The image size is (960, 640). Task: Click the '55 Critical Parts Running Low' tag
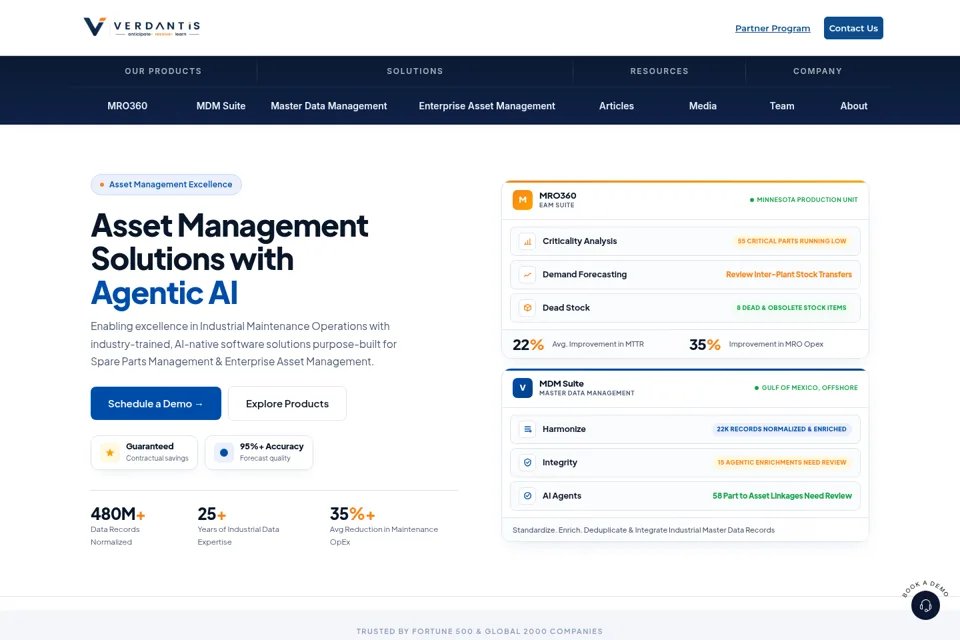792,241
